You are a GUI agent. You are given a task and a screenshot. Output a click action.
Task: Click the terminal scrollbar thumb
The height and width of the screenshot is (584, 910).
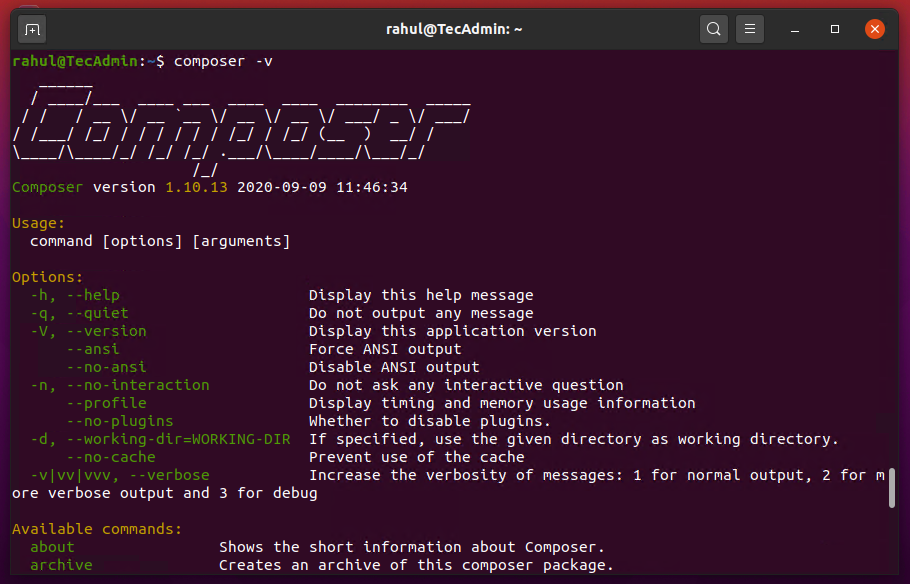tap(892, 488)
